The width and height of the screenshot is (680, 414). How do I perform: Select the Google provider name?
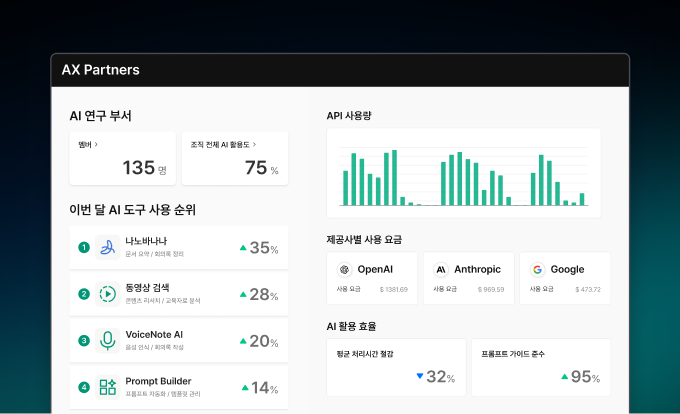click(567, 269)
